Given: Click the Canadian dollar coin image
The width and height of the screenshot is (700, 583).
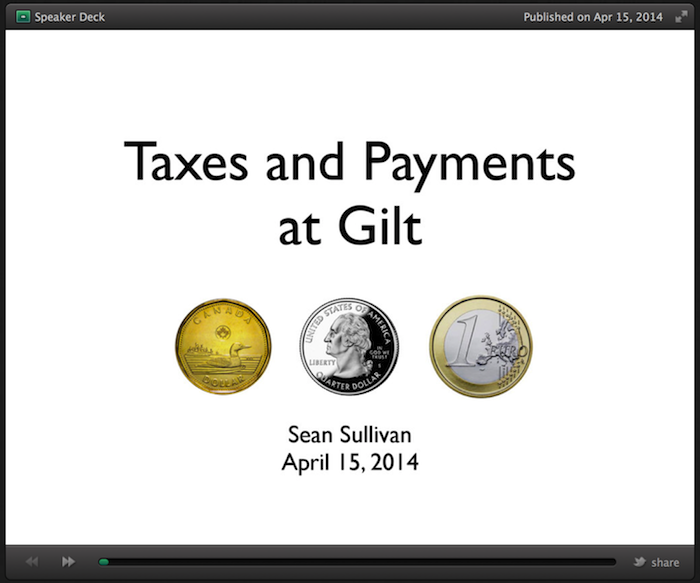Looking at the screenshot, I should (223, 346).
